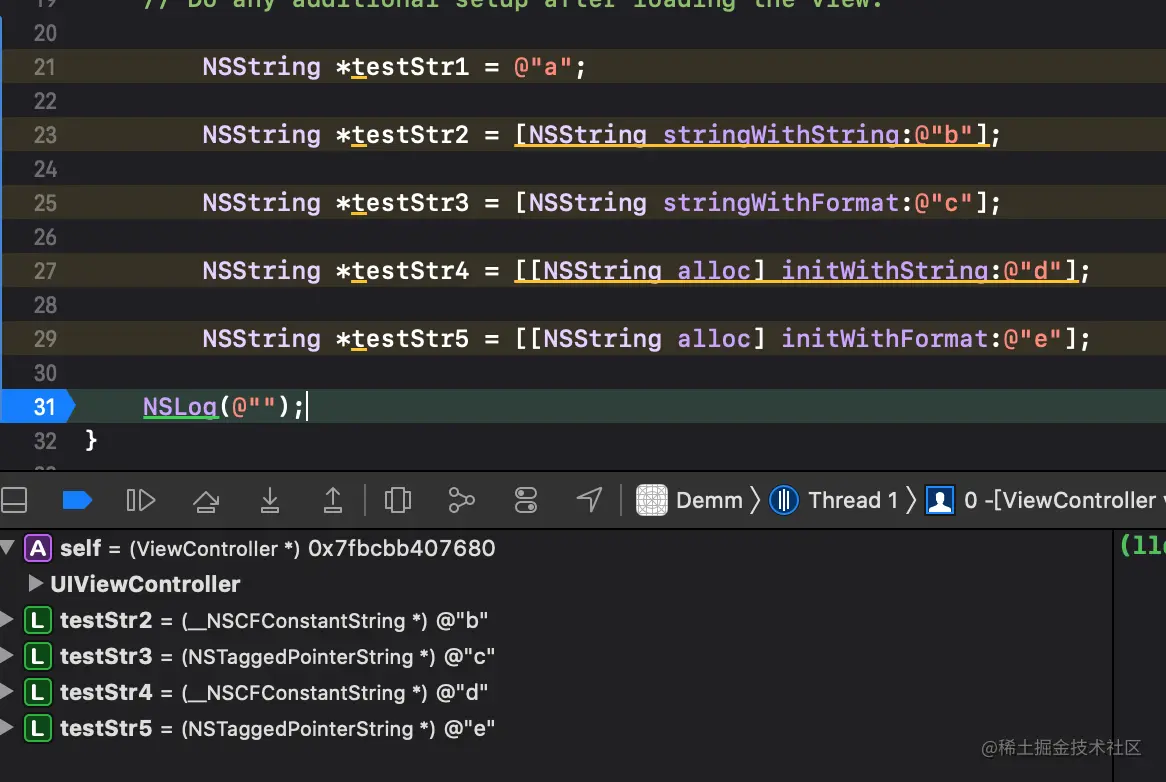The width and height of the screenshot is (1166, 782).
Task: Toggle the breakpoints activation button
Action: [77, 500]
